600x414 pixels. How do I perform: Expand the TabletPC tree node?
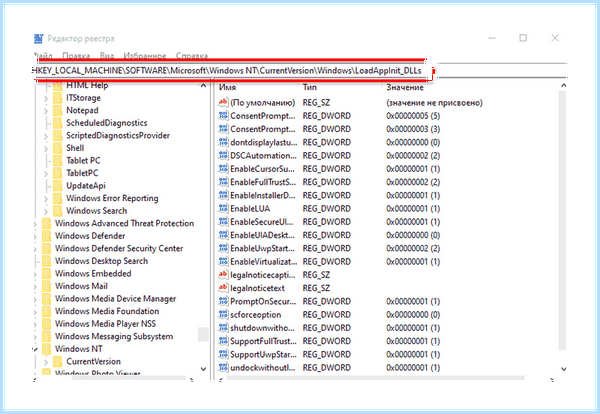click(46, 174)
